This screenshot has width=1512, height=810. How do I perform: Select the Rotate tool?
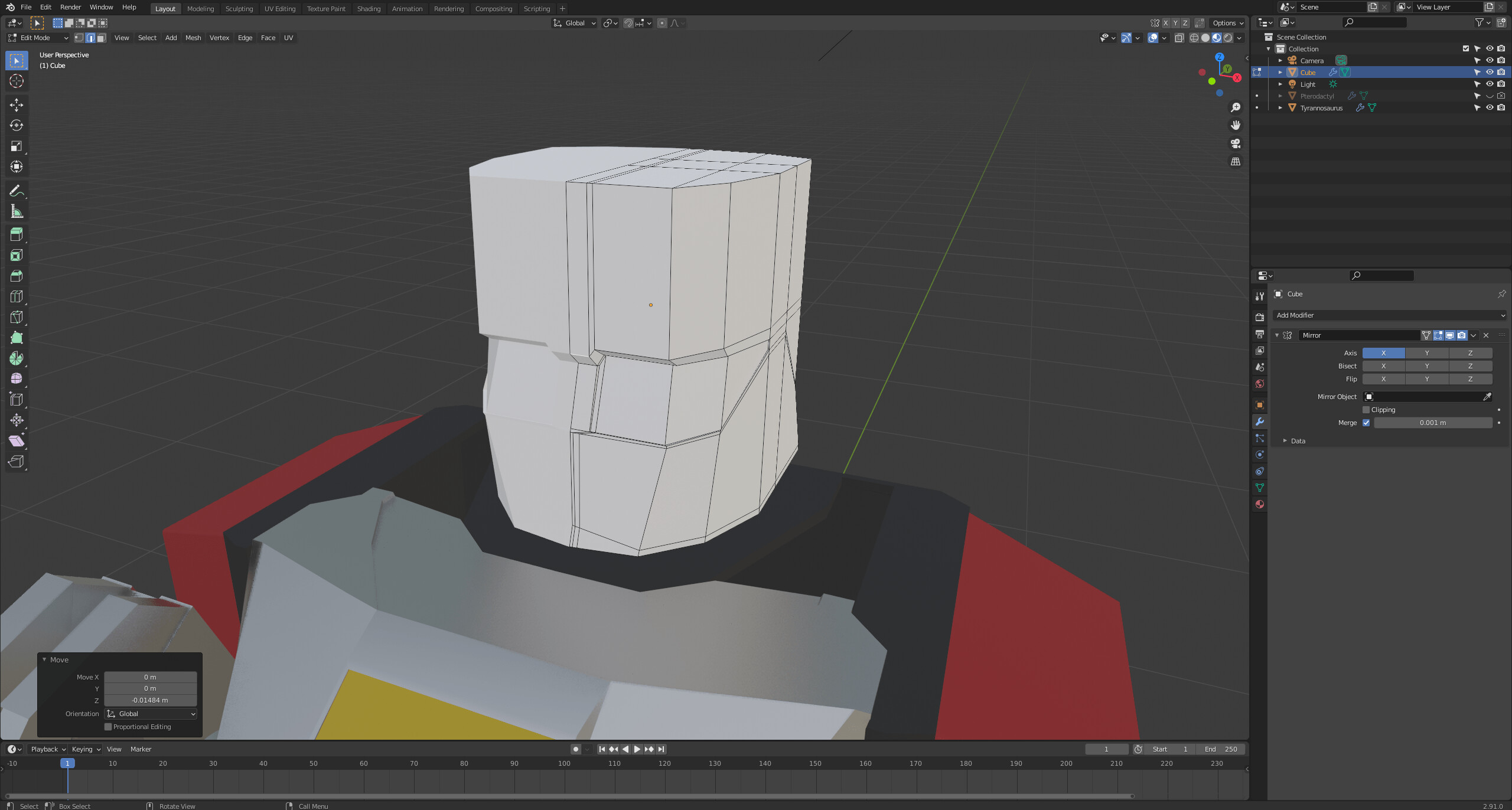pos(17,126)
